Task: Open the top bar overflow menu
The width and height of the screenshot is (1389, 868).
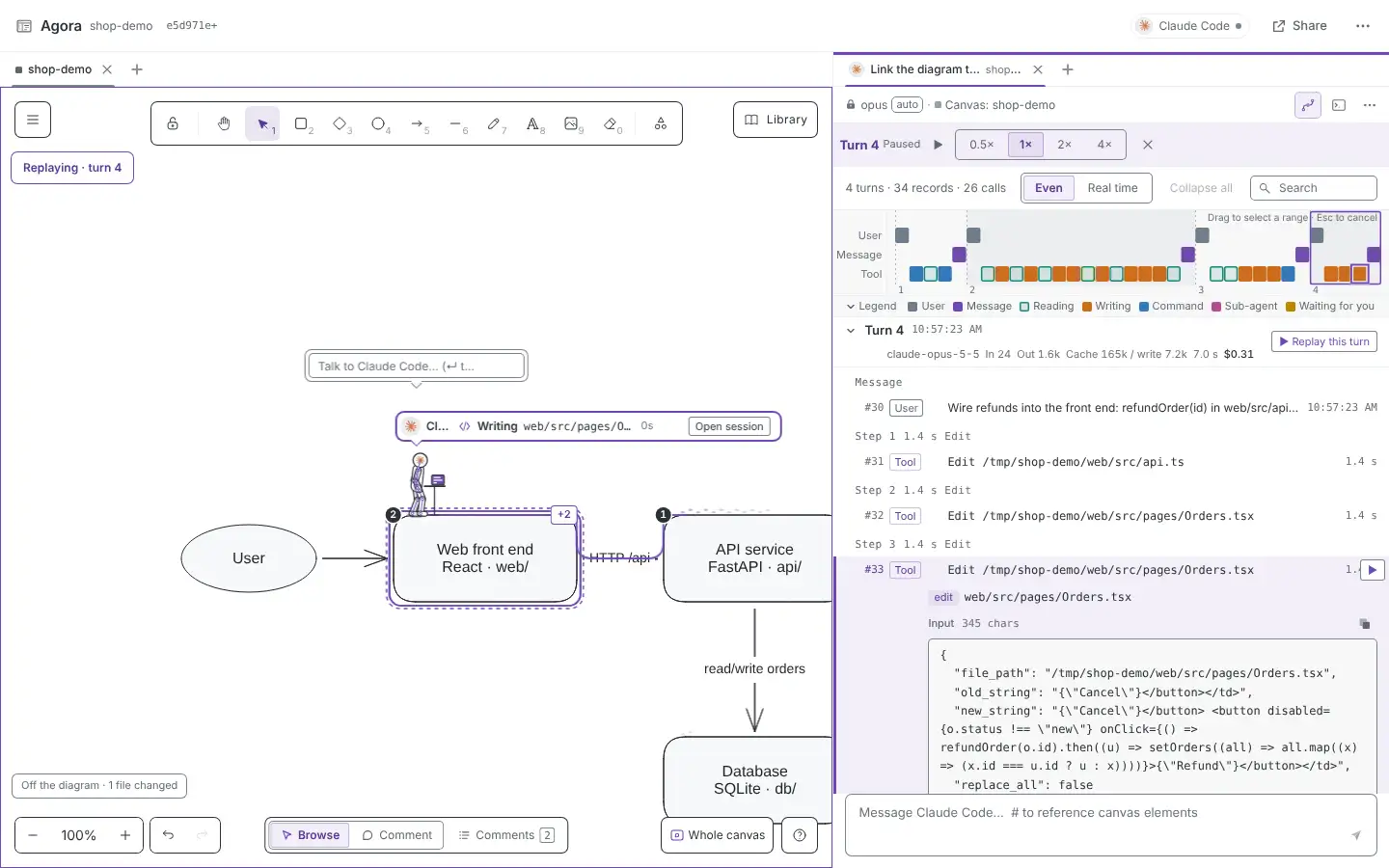Action: [x=1362, y=26]
